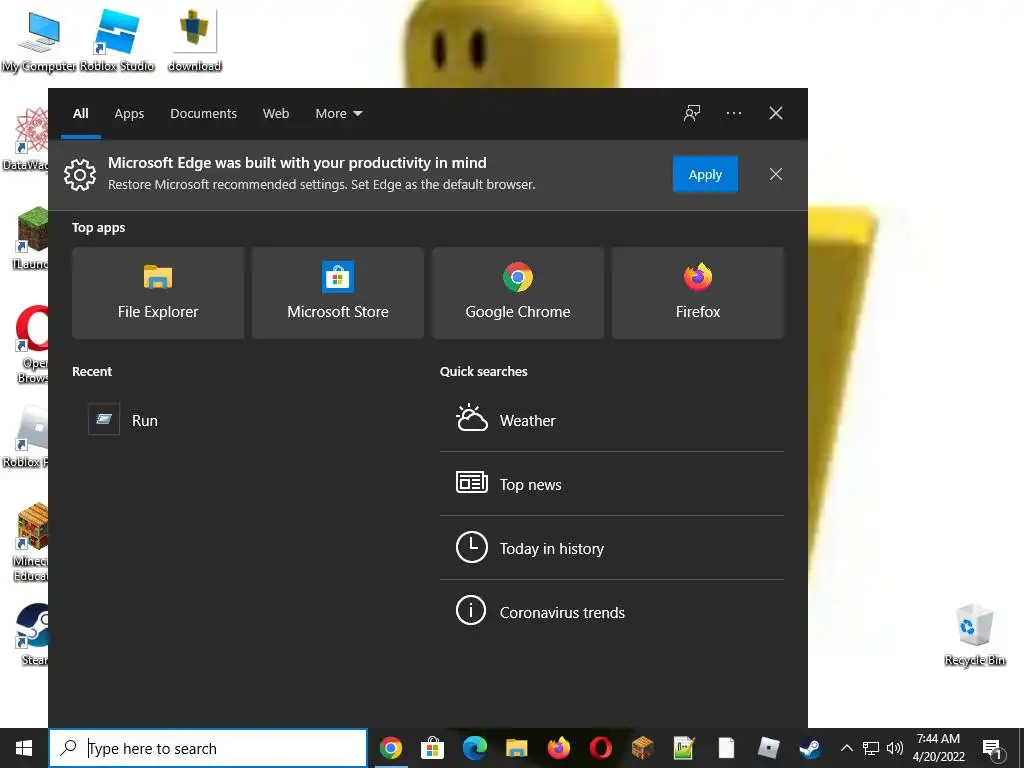Open the notepad app on taskbar
This screenshot has height=768, width=1024.
684,748
